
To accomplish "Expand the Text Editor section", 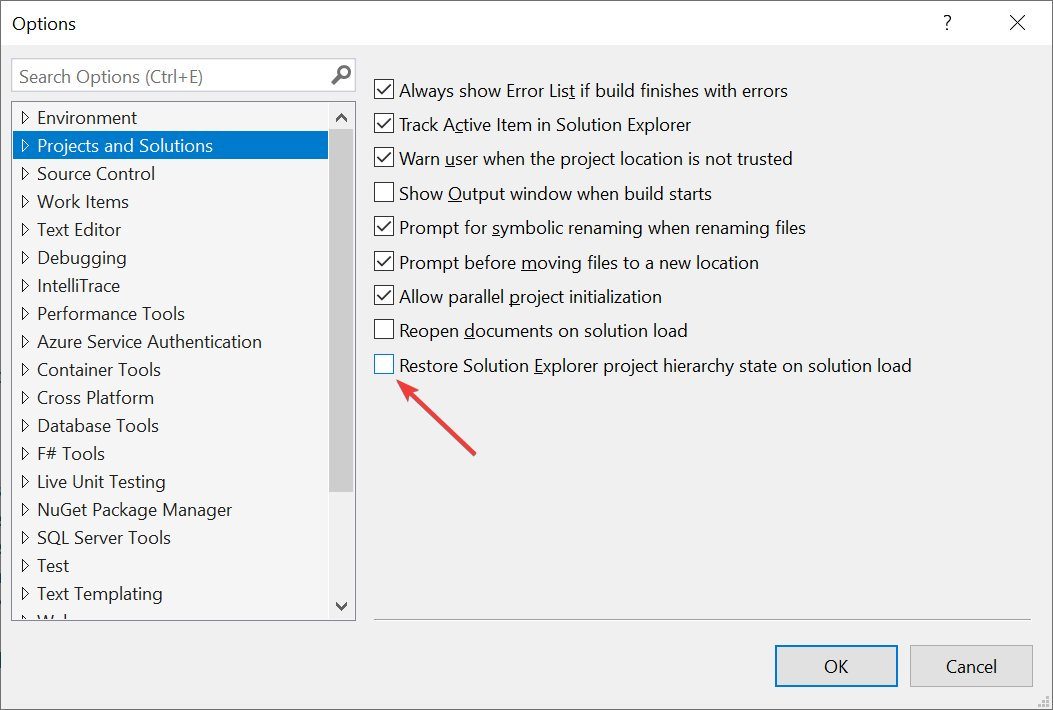I will pyautogui.click(x=24, y=229).
